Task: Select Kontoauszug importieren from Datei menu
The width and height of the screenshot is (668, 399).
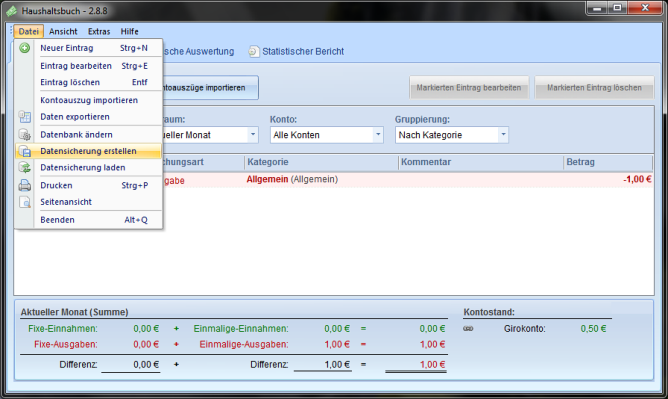Action: coord(89,100)
